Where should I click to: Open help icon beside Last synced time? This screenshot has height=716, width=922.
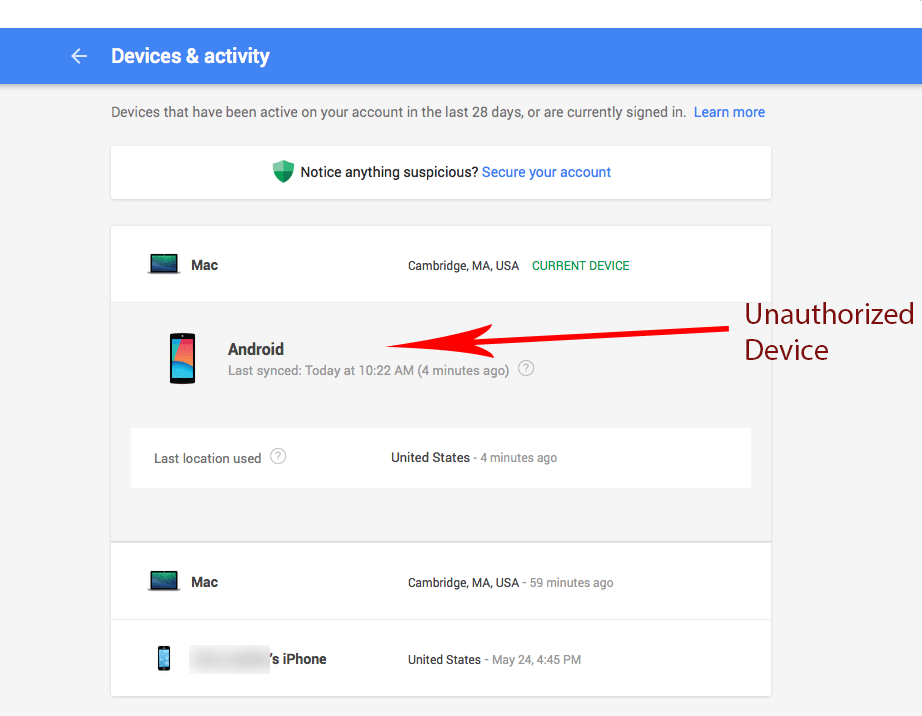coord(526,369)
